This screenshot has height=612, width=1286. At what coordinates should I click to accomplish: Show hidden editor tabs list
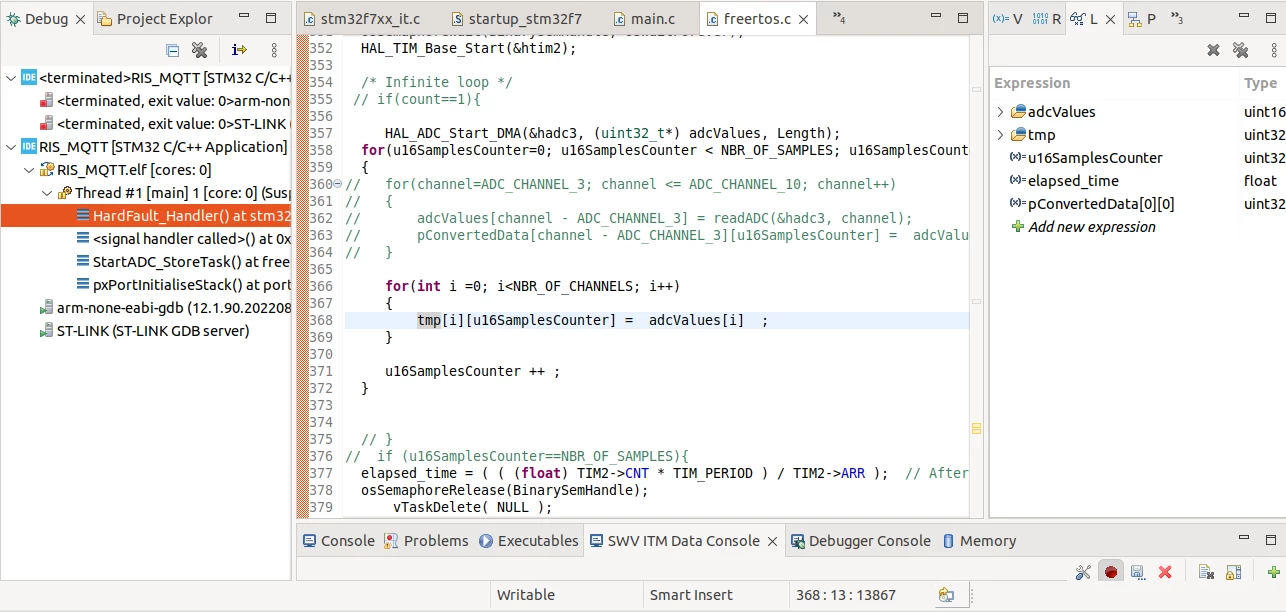839,19
